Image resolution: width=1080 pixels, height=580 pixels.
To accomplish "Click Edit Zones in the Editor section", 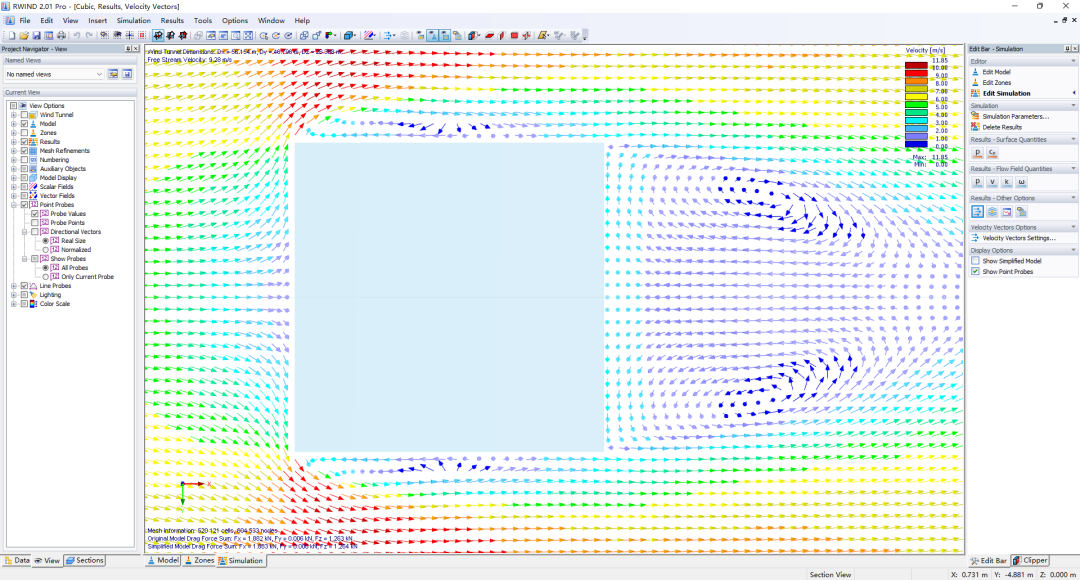I will pyautogui.click(x=996, y=83).
